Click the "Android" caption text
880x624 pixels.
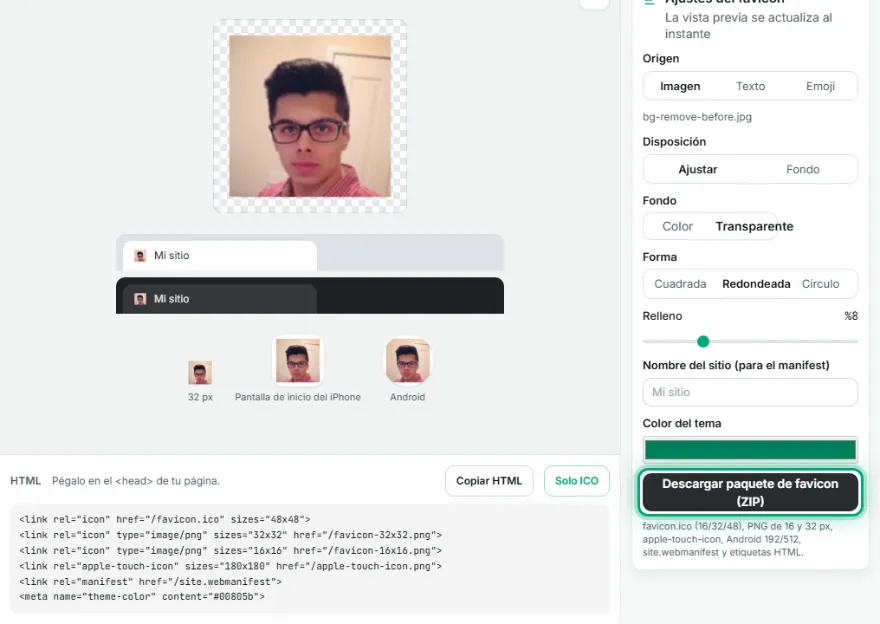click(x=407, y=397)
